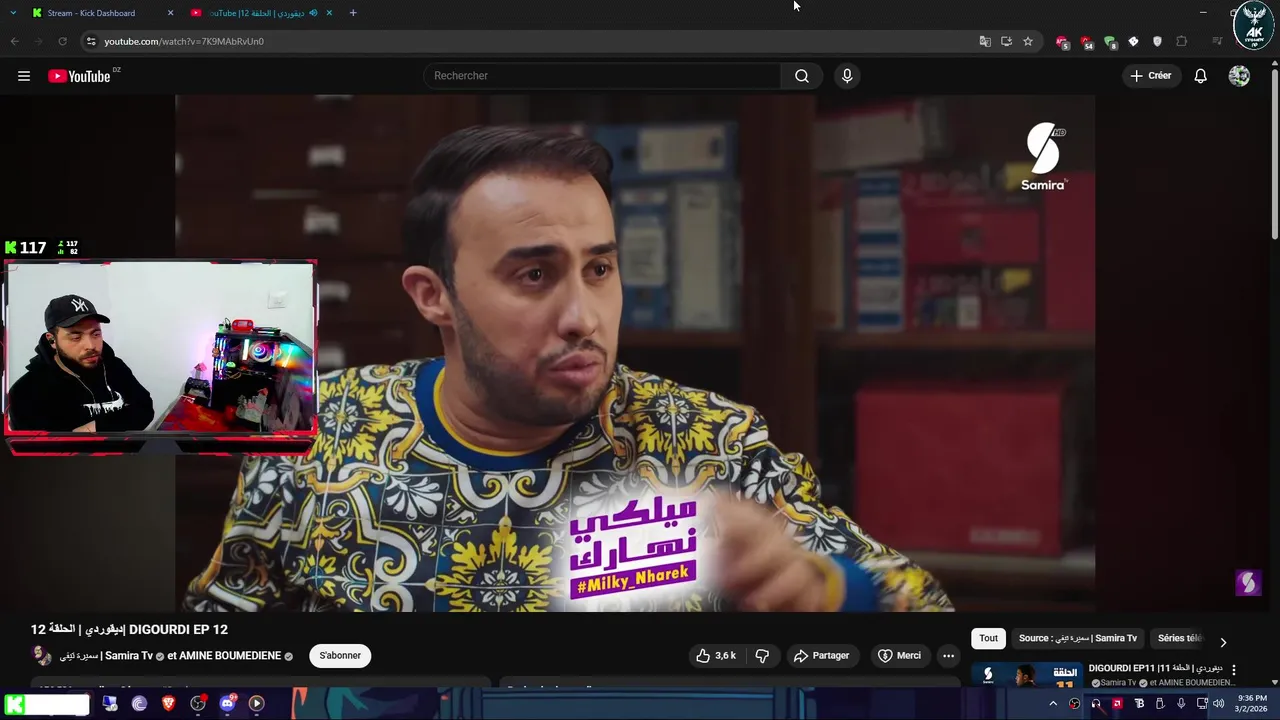
Task: Open the YouTube account avatar menu
Action: [x=1239, y=76]
